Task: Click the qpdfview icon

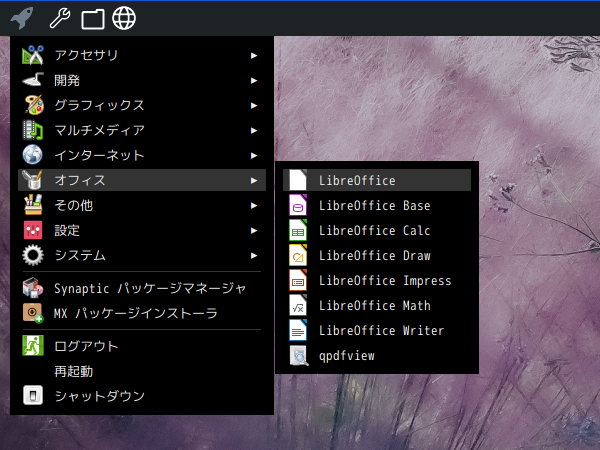Action: [299, 355]
